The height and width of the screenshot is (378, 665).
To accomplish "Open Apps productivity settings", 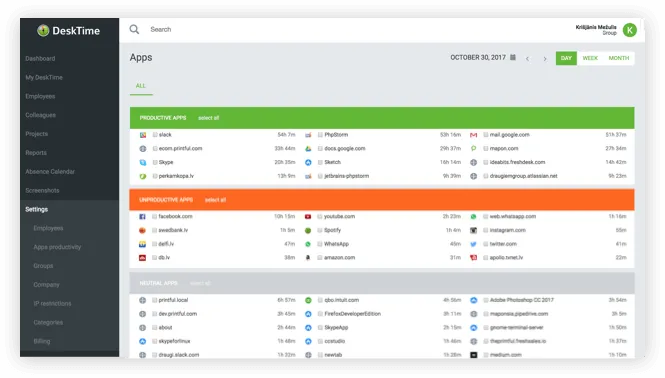I will [x=57, y=247].
